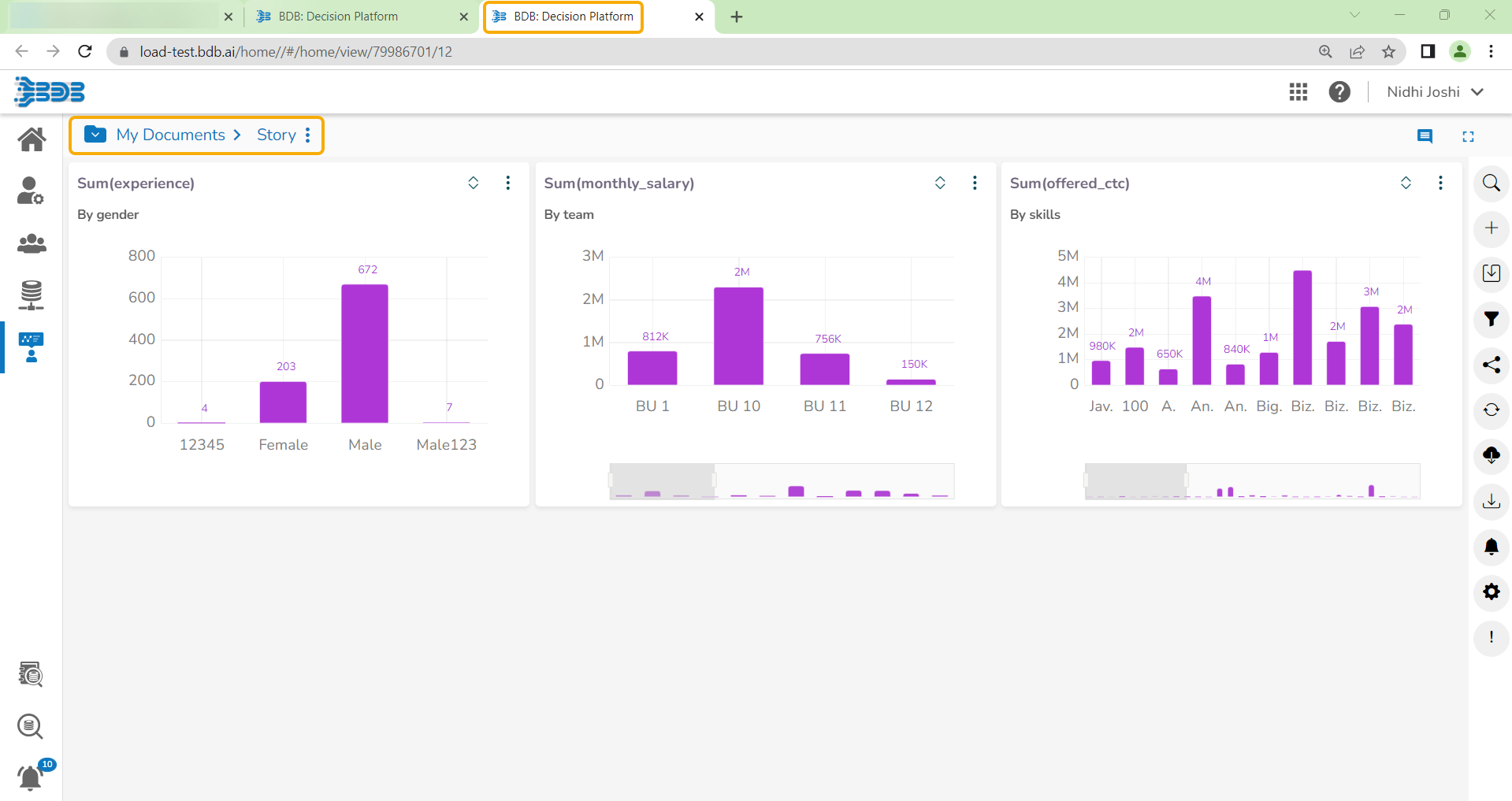Image resolution: width=1512 pixels, height=801 pixels.
Task: Open the comments chat icon
Action: point(1425,136)
